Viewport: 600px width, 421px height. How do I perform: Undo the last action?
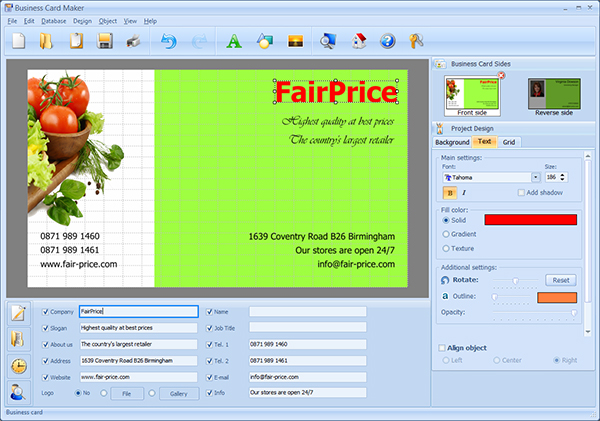coord(168,42)
